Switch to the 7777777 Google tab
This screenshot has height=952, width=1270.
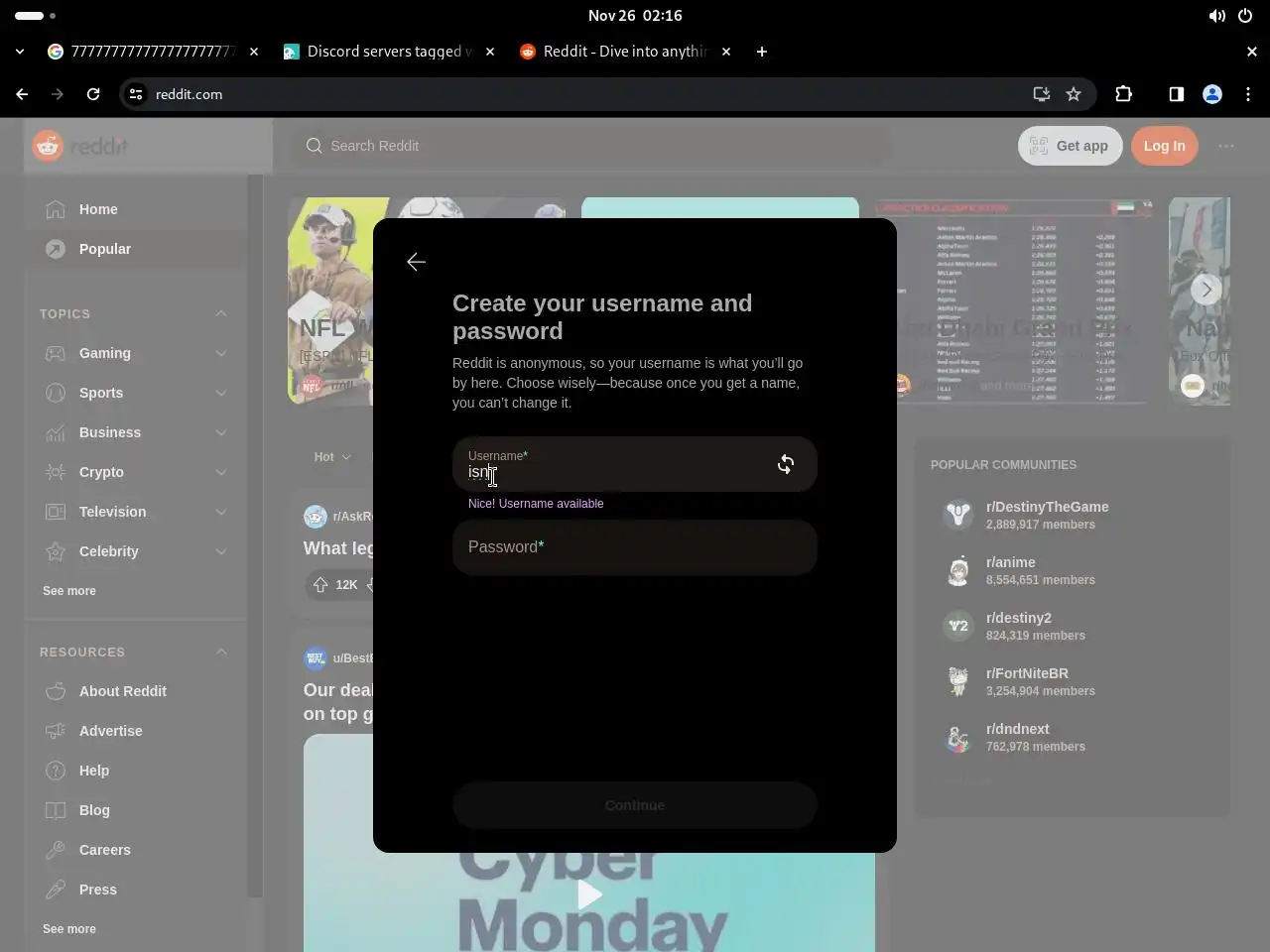point(153,52)
